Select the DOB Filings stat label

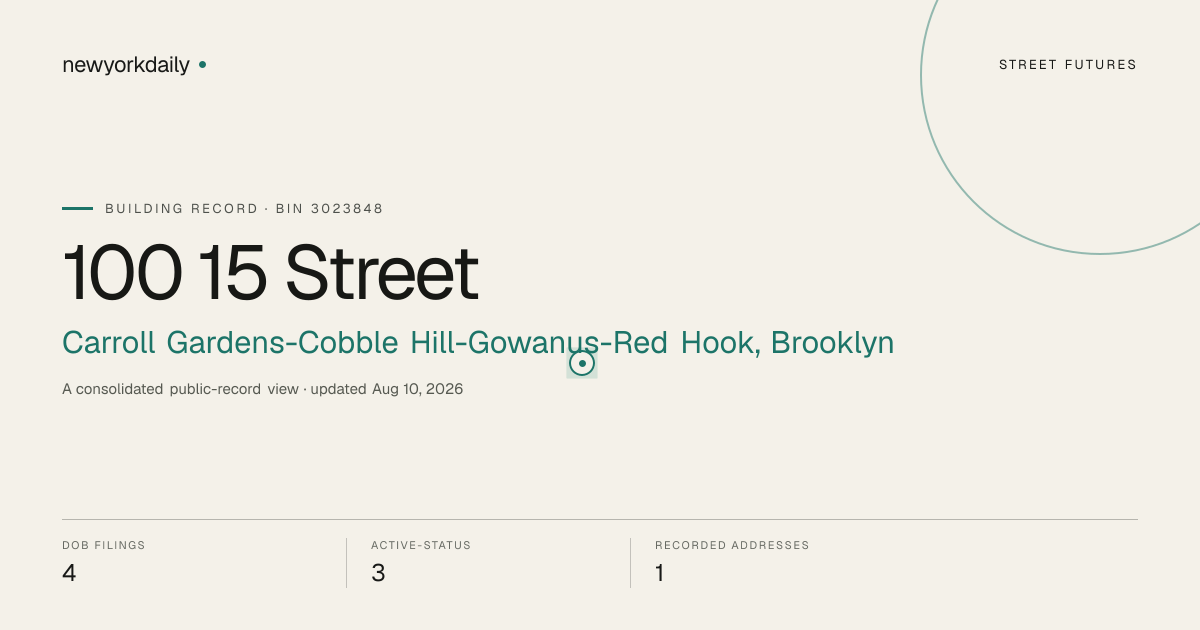click(104, 545)
